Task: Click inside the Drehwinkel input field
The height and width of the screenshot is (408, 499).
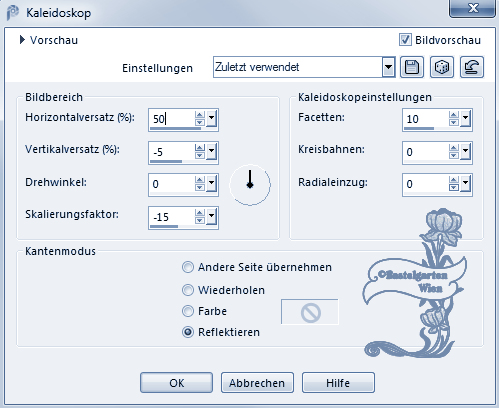Action: [172, 184]
